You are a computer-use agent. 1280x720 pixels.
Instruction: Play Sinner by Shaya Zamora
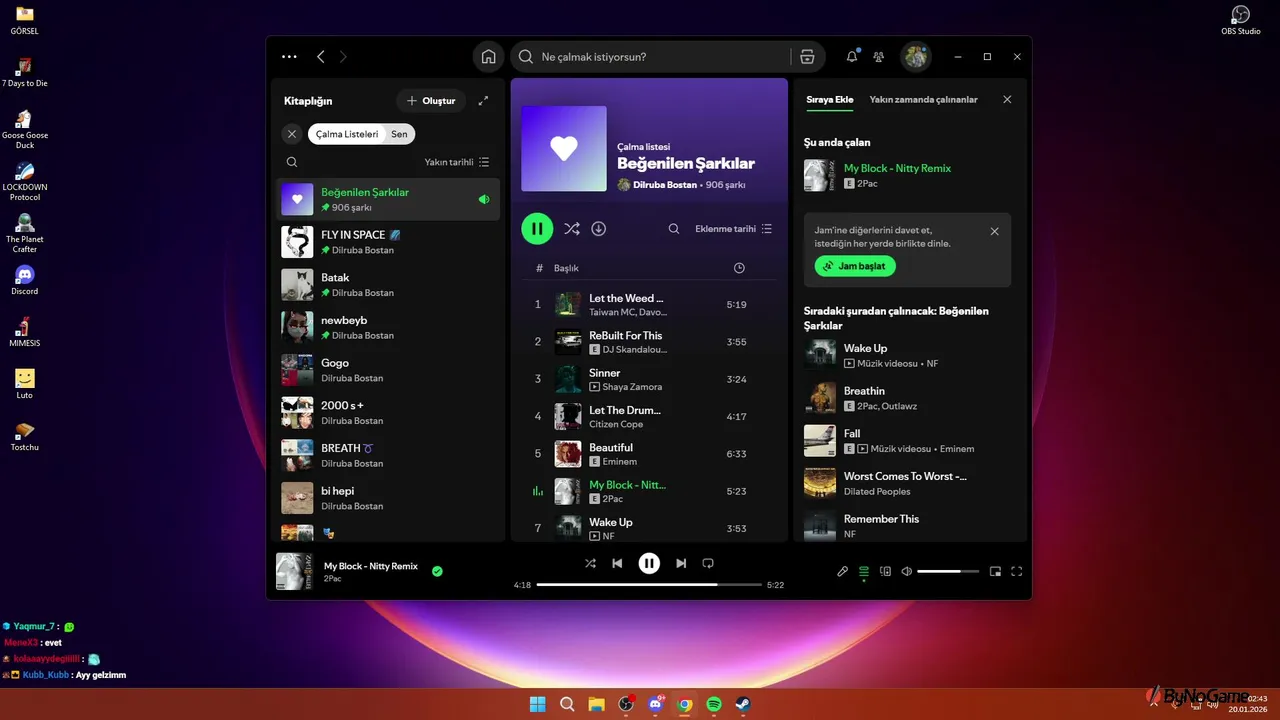(649, 379)
